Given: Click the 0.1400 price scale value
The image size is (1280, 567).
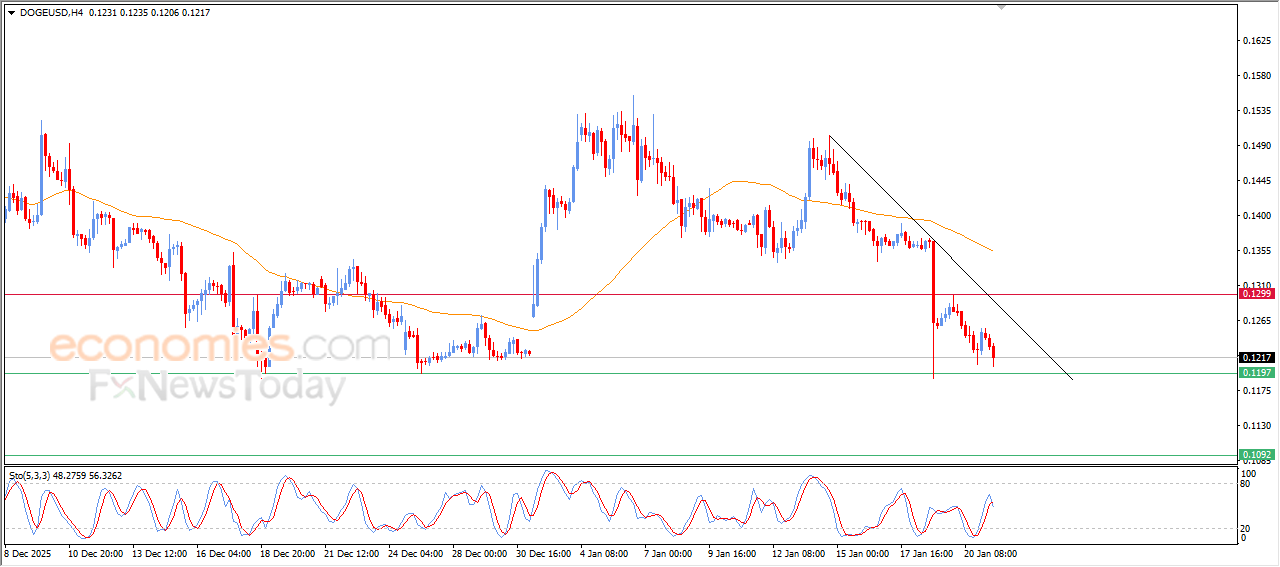Looking at the screenshot, I should pyautogui.click(x=1255, y=216).
